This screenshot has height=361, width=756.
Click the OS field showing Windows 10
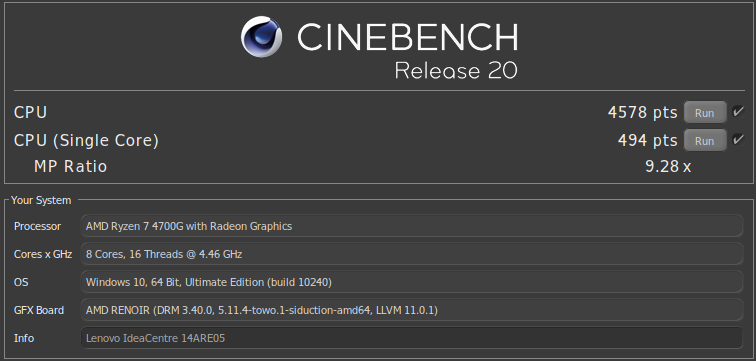tap(411, 282)
